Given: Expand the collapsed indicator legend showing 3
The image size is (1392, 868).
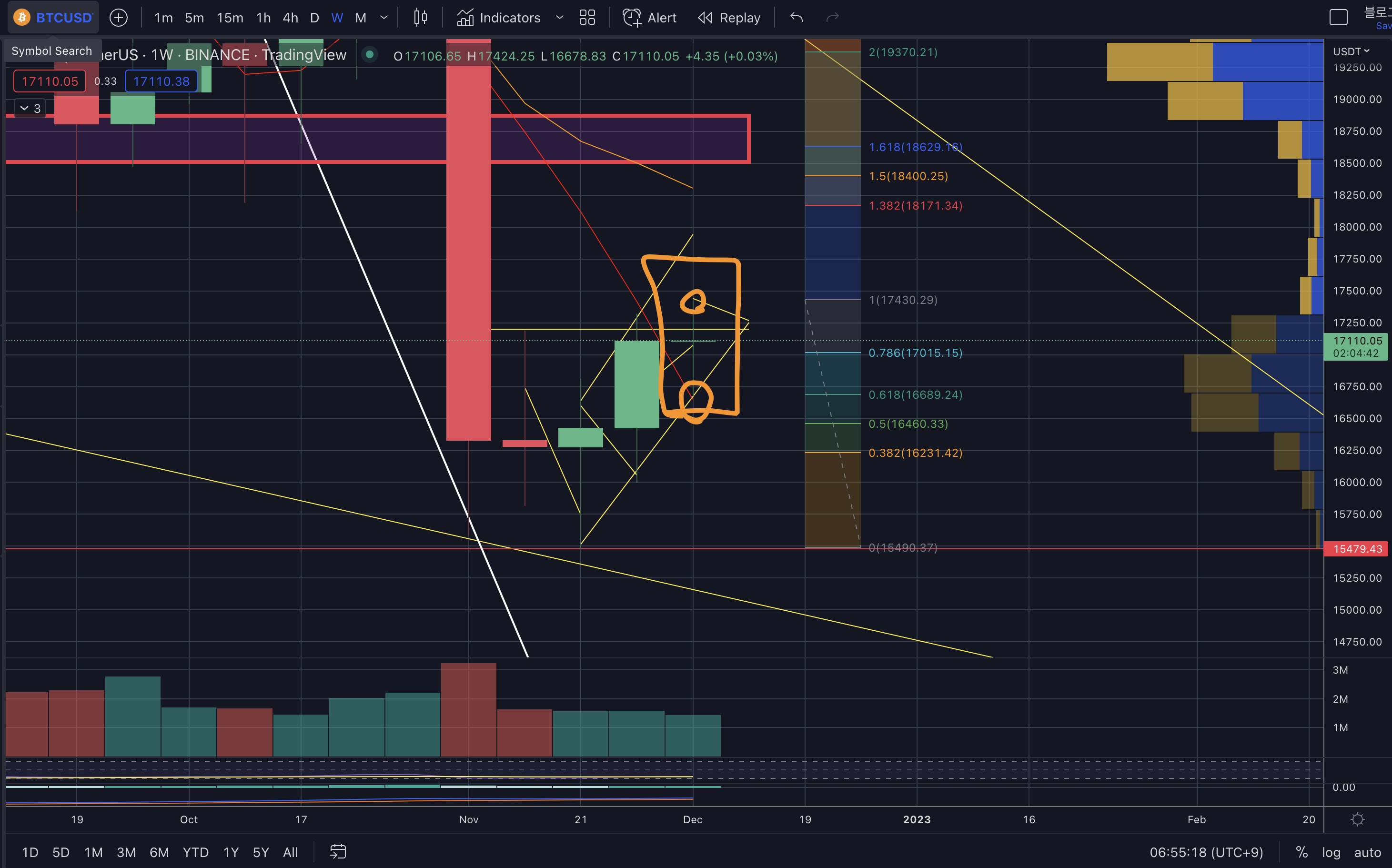Looking at the screenshot, I should tap(30, 108).
